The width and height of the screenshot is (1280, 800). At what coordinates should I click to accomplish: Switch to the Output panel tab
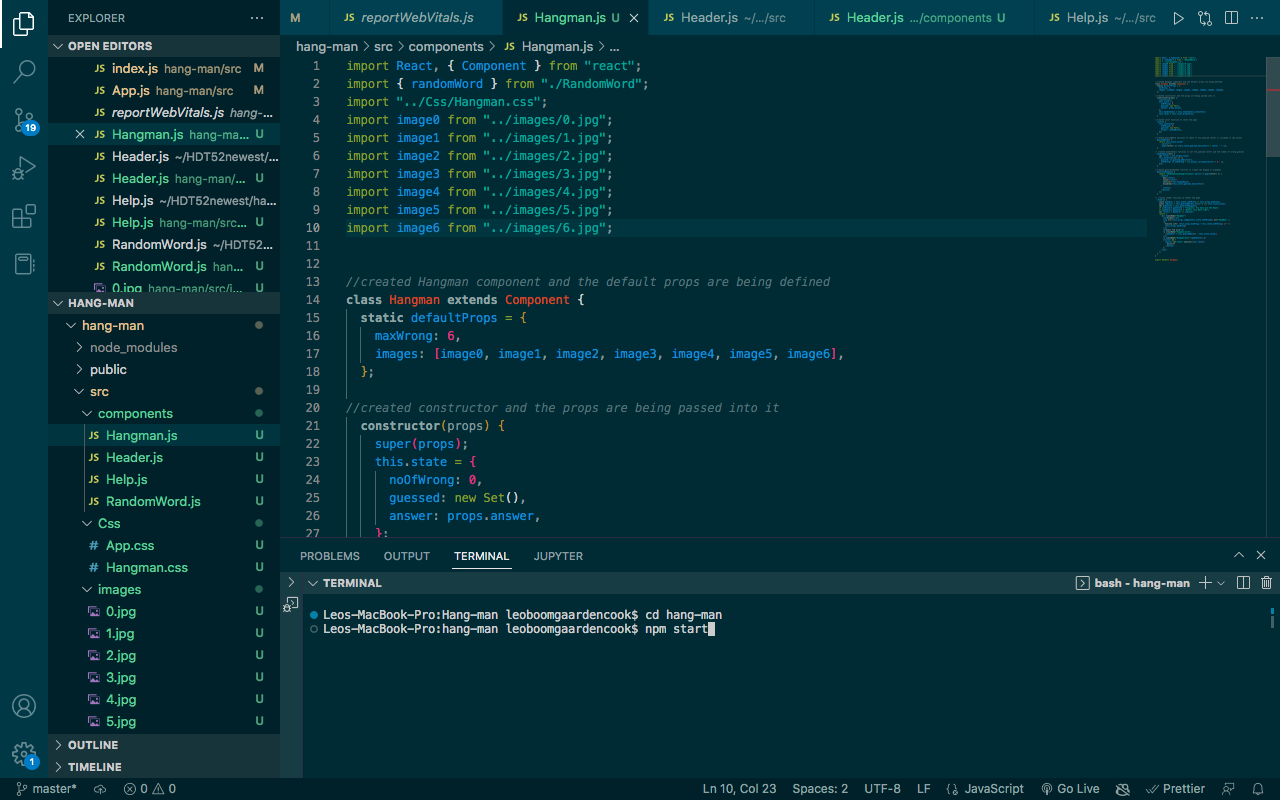pos(406,556)
